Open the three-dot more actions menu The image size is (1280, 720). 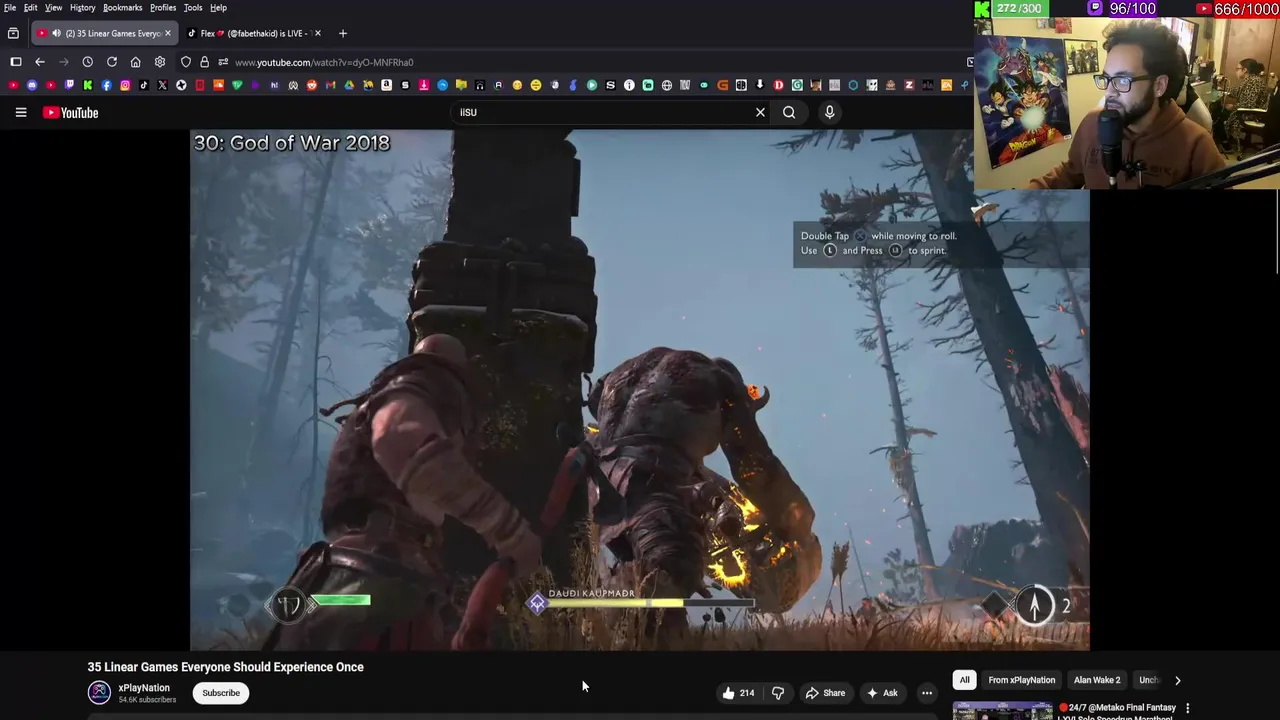[927, 693]
